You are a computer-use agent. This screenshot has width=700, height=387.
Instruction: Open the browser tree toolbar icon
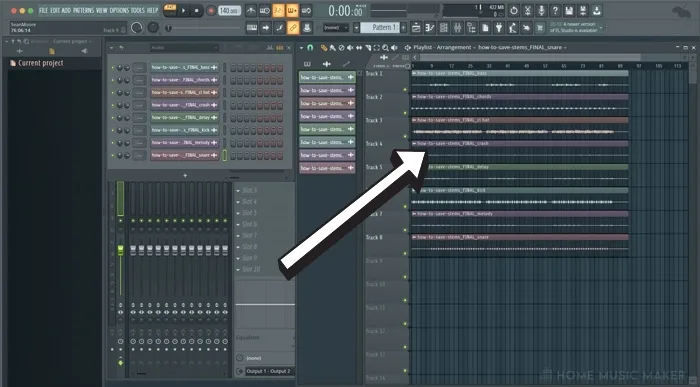pyautogui.click(x=471, y=28)
